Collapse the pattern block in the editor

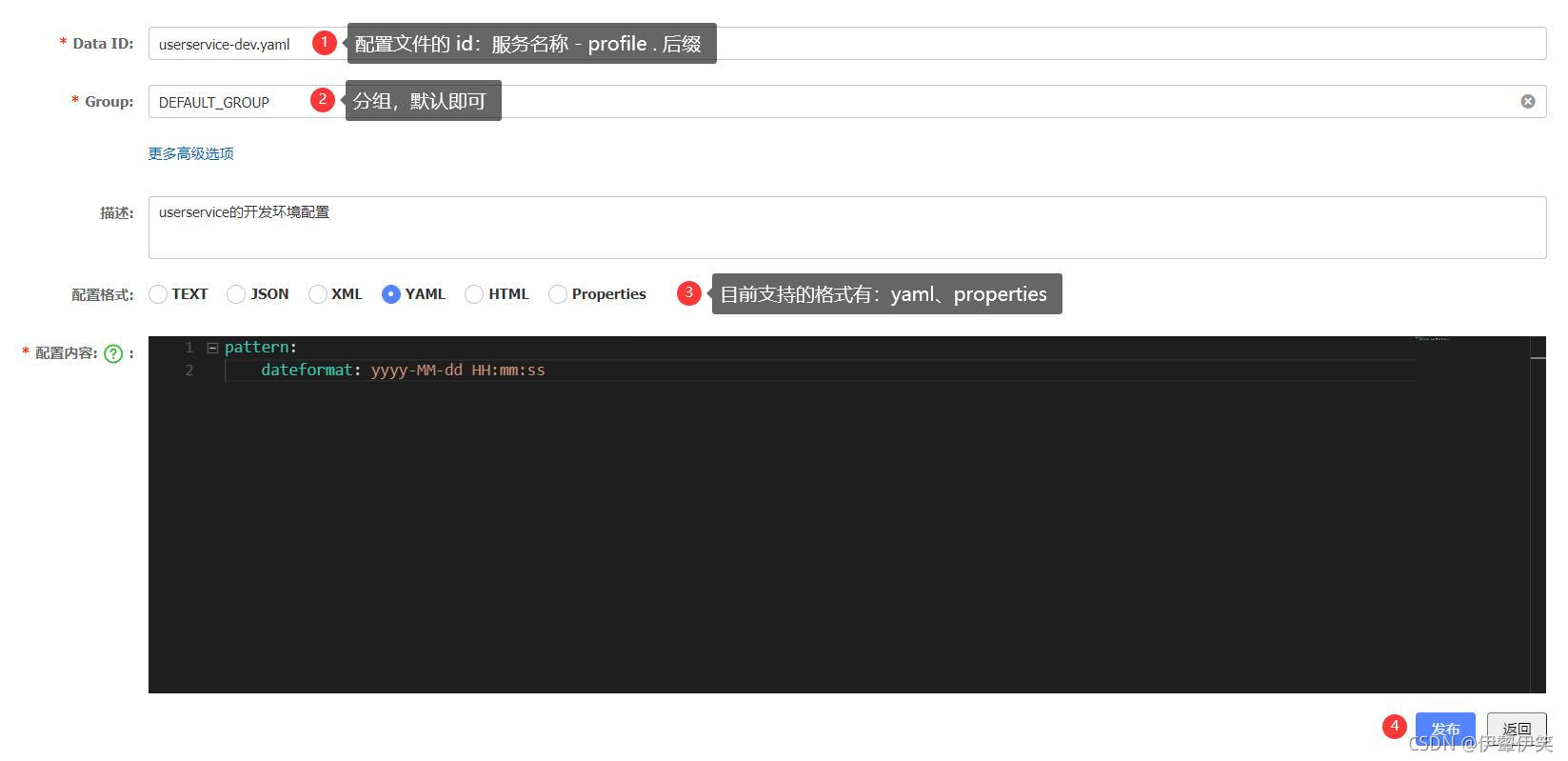click(x=212, y=348)
